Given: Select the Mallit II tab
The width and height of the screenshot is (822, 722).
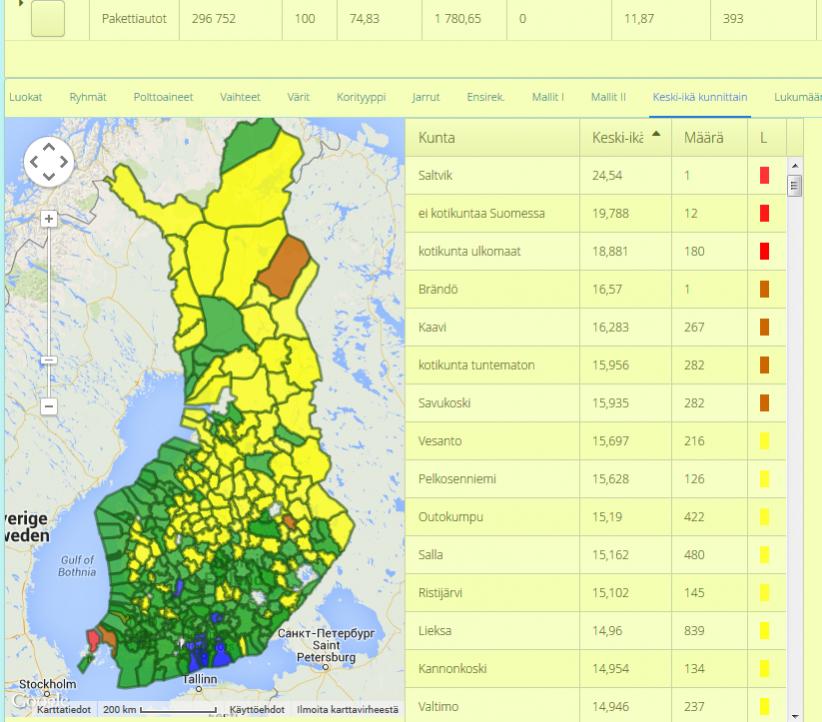Looking at the screenshot, I should point(608,97).
